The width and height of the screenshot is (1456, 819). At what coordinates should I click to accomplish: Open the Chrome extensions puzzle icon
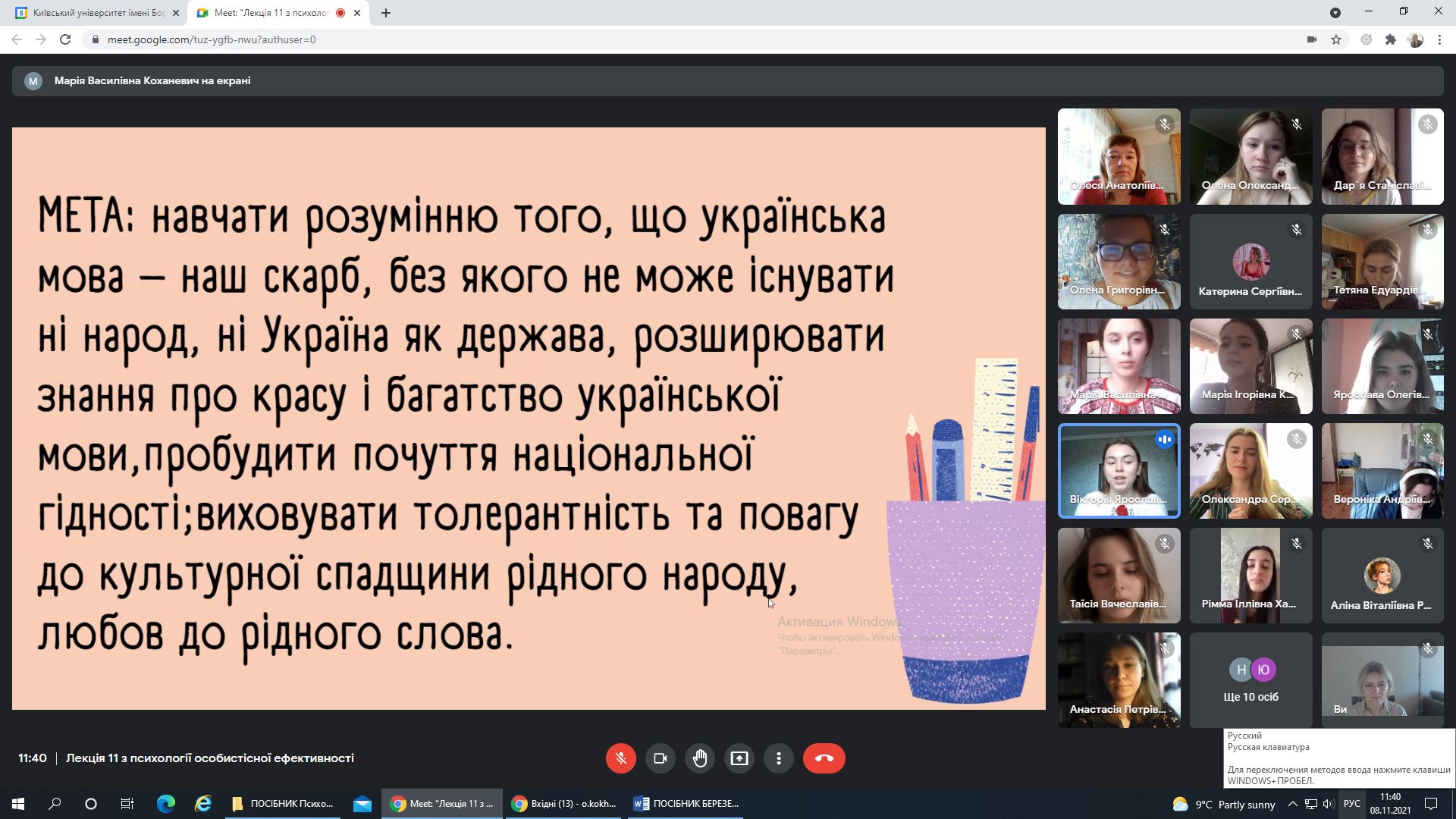pyautogui.click(x=1392, y=39)
